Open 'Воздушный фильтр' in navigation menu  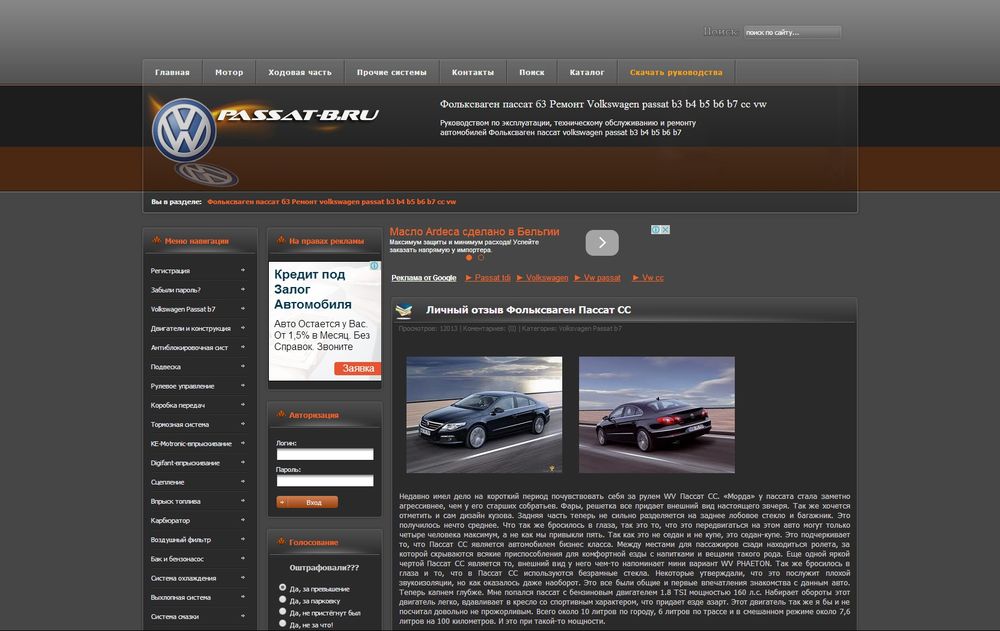(180, 540)
